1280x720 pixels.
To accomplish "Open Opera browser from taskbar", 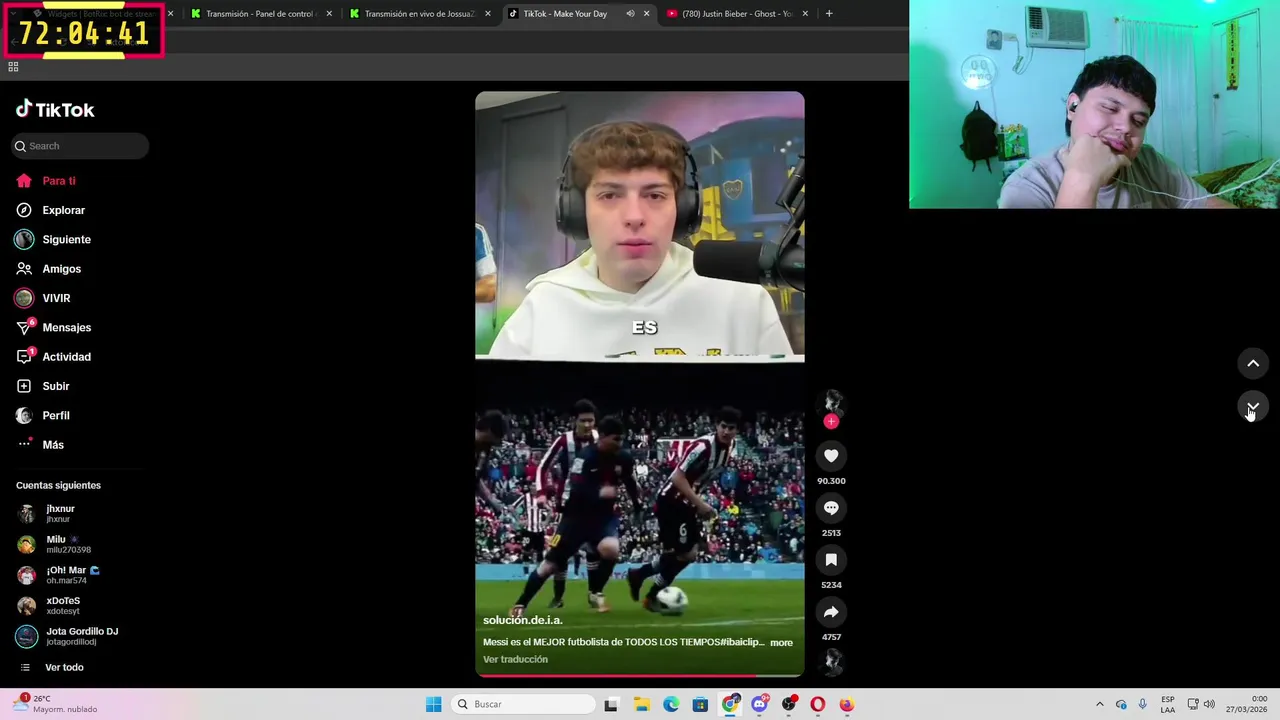I will [x=818, y=704].
